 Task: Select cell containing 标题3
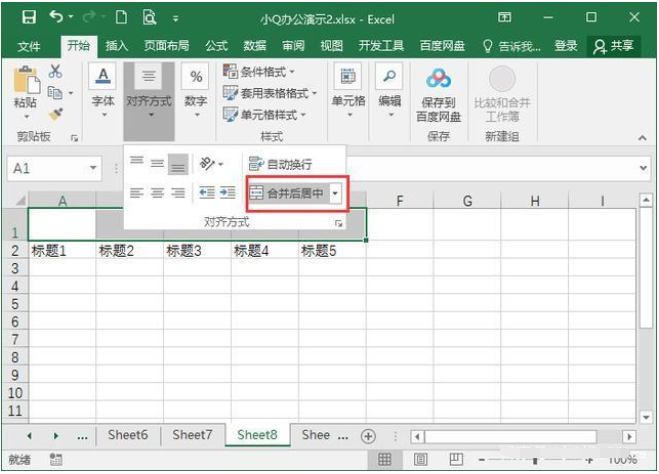pos(196,251)
